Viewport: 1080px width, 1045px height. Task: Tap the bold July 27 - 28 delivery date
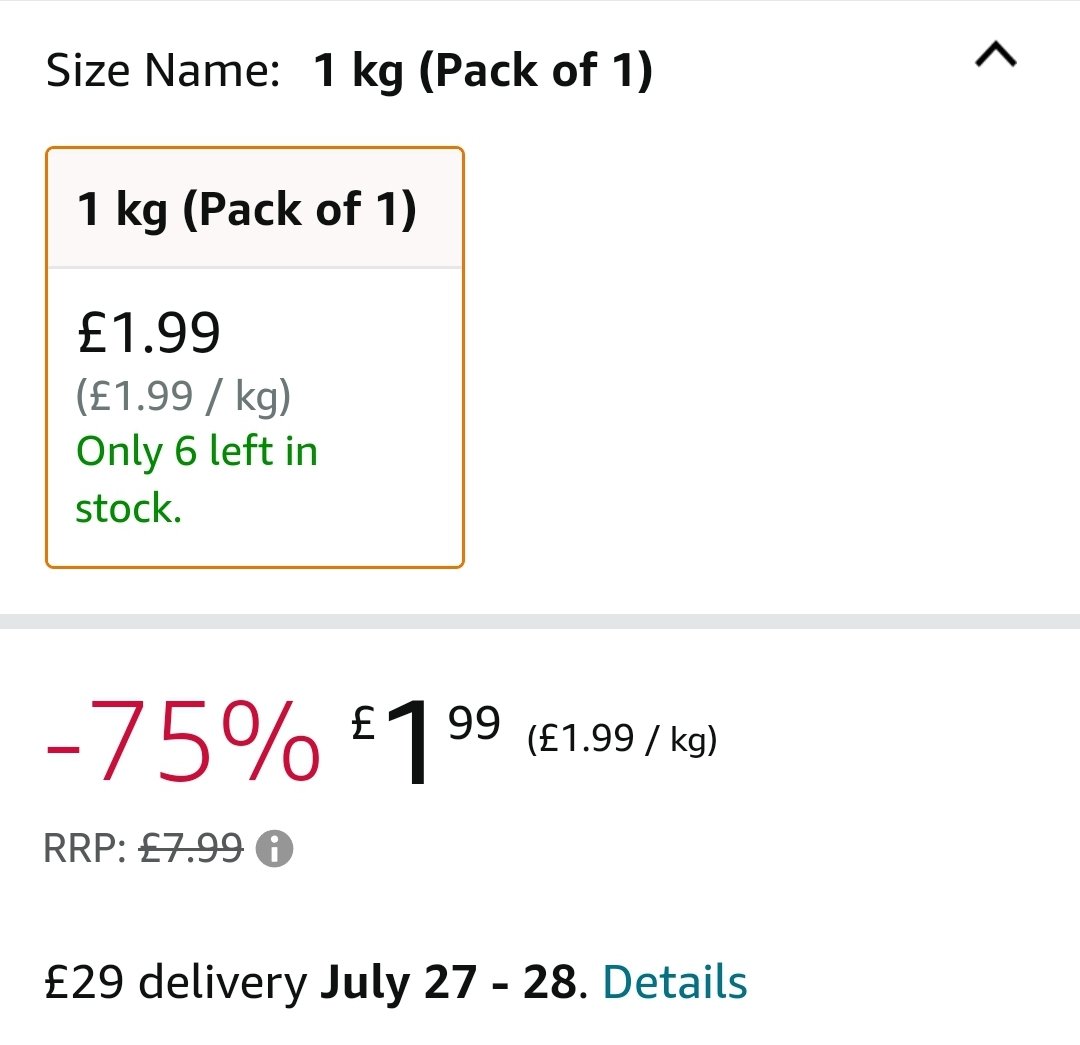pyautogui.click(x=448, y=982)
